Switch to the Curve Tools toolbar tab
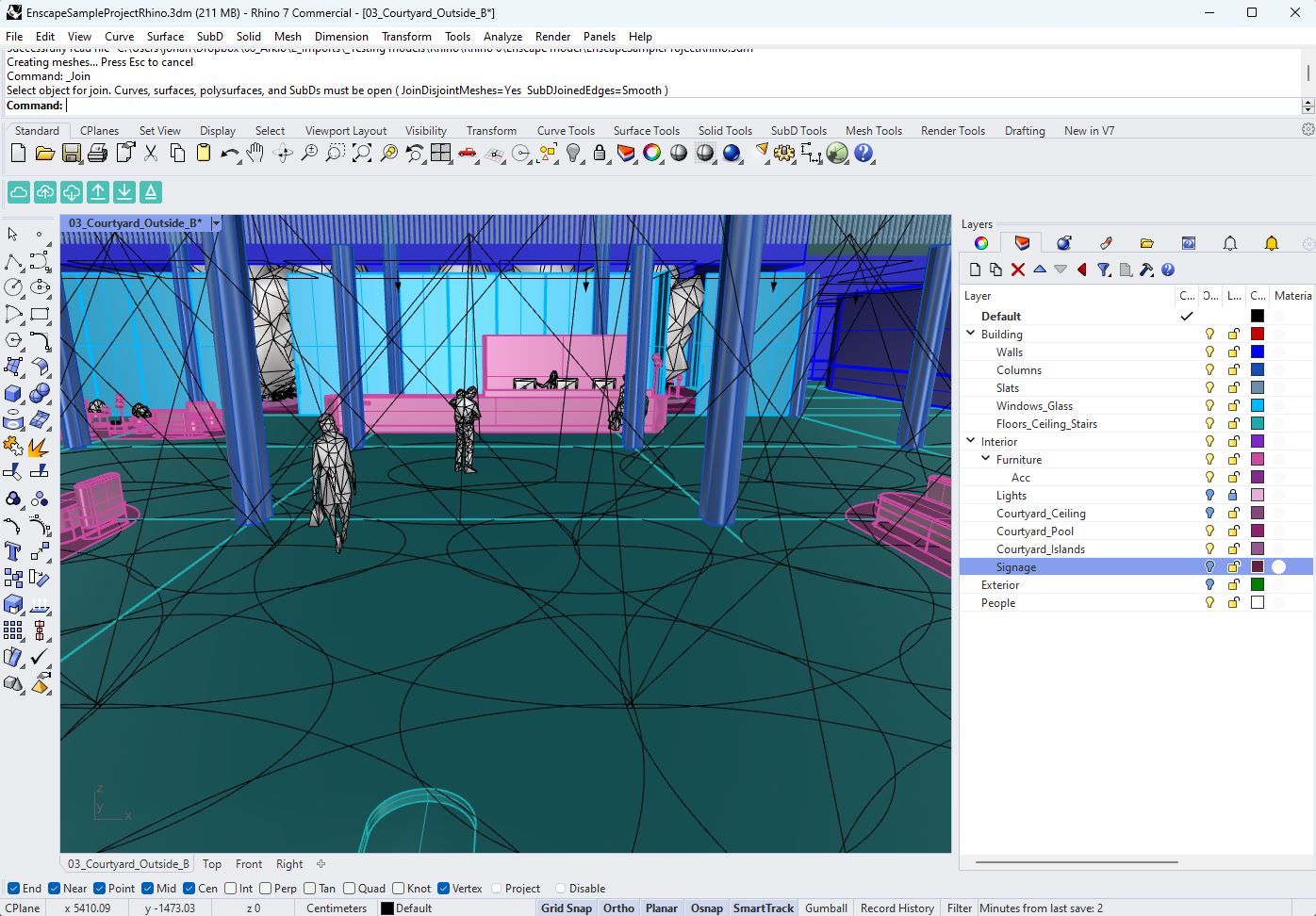The height and width of the screenshot is (916, 1316). (x=566, y=130)
